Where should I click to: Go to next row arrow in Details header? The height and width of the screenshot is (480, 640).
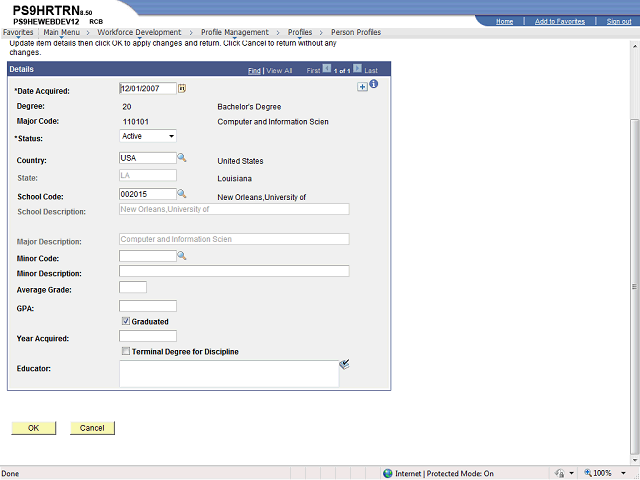(357, 68)
